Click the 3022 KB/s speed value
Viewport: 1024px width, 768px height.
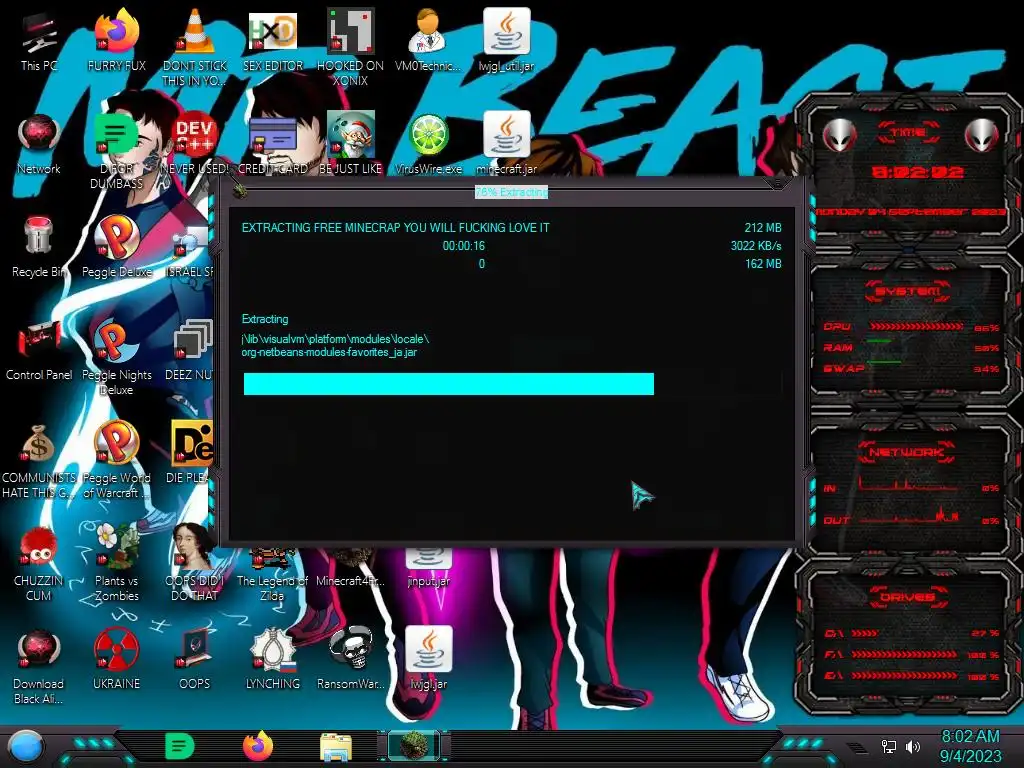[x=756, y=246]
